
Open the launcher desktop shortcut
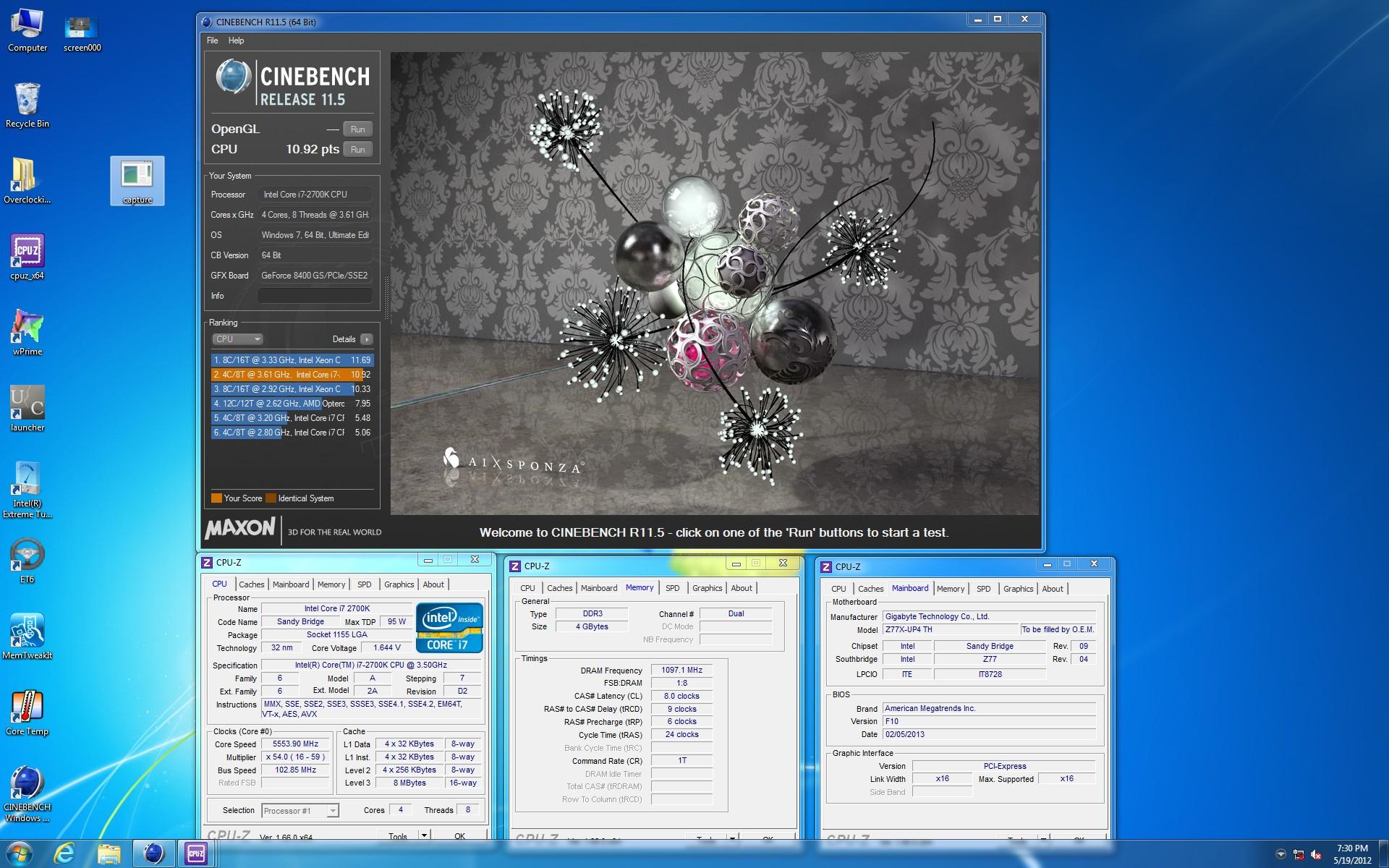point(27,409)
